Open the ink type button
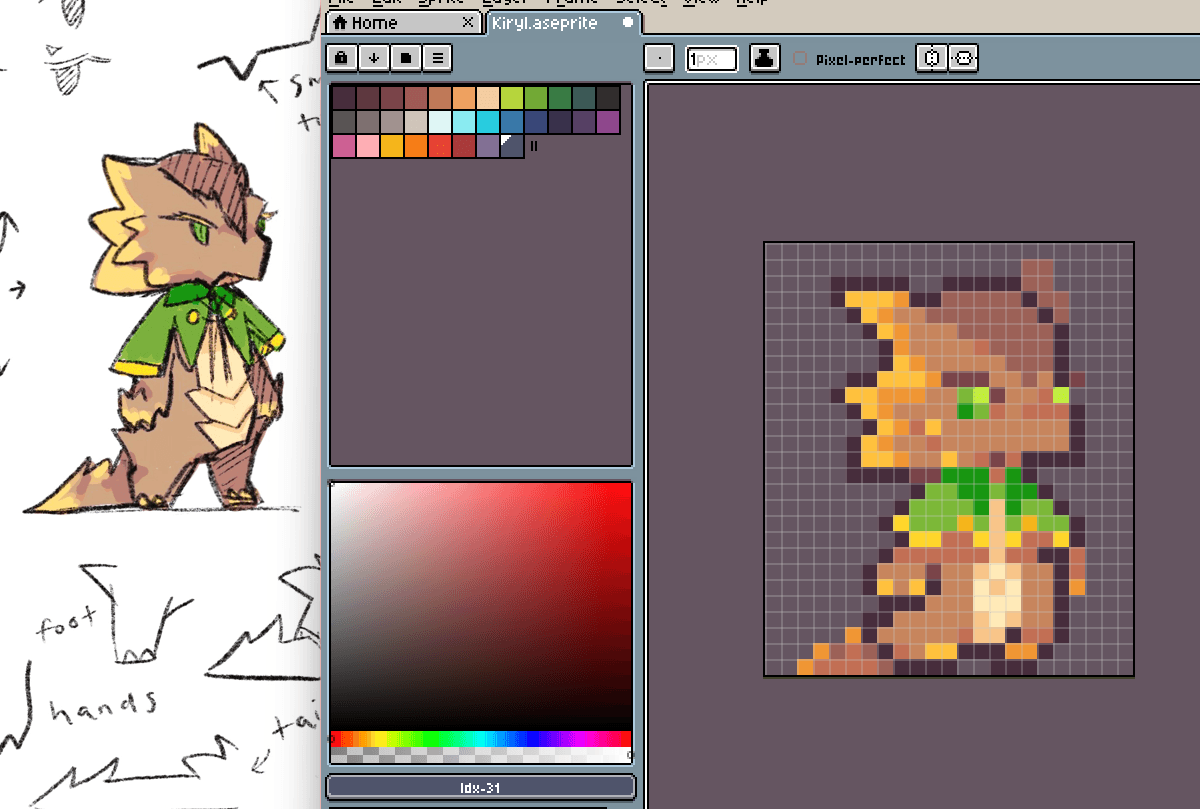 [765, 58]
